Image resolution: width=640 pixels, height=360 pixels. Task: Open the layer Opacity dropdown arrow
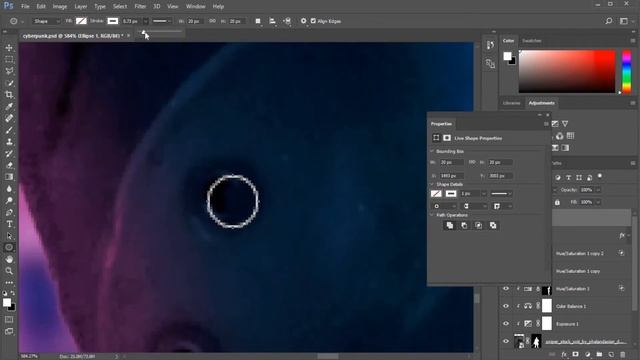[598, 190]
